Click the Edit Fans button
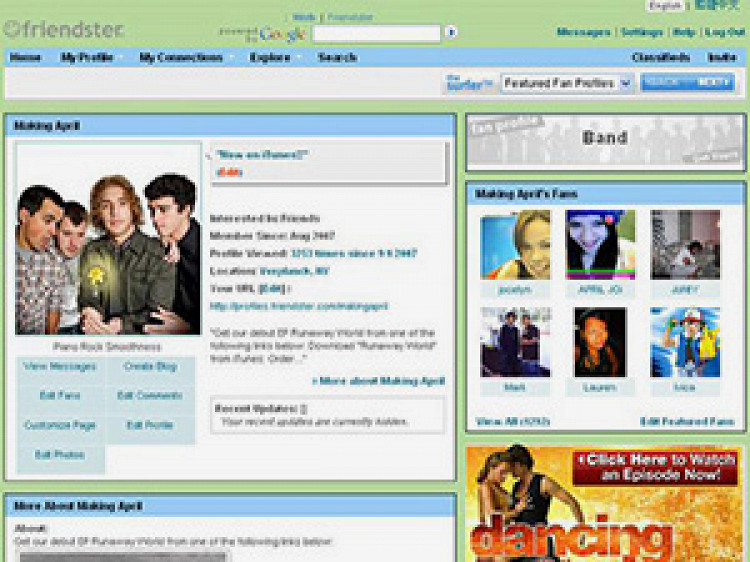 click(x=60, y=396)
